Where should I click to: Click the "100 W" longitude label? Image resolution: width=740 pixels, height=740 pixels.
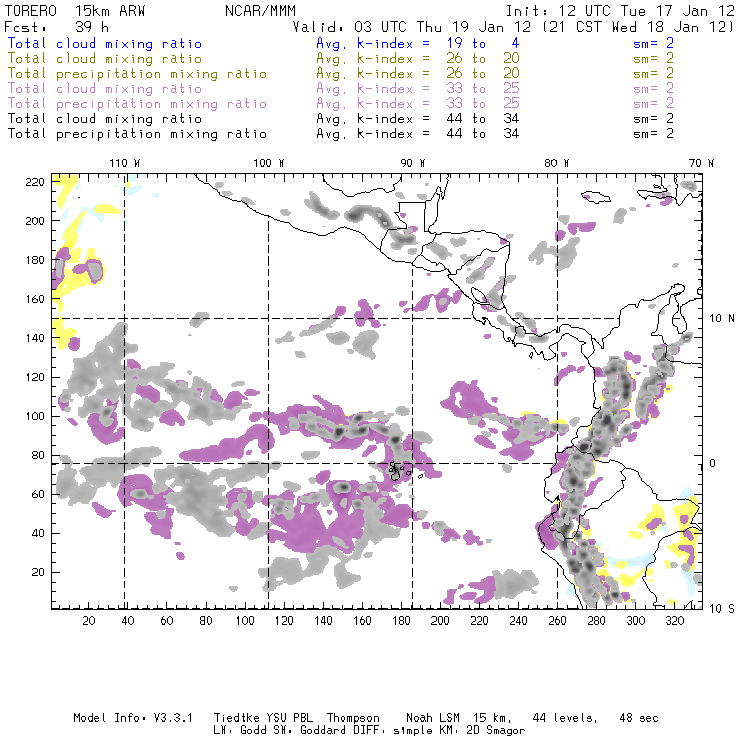(269, 163)
